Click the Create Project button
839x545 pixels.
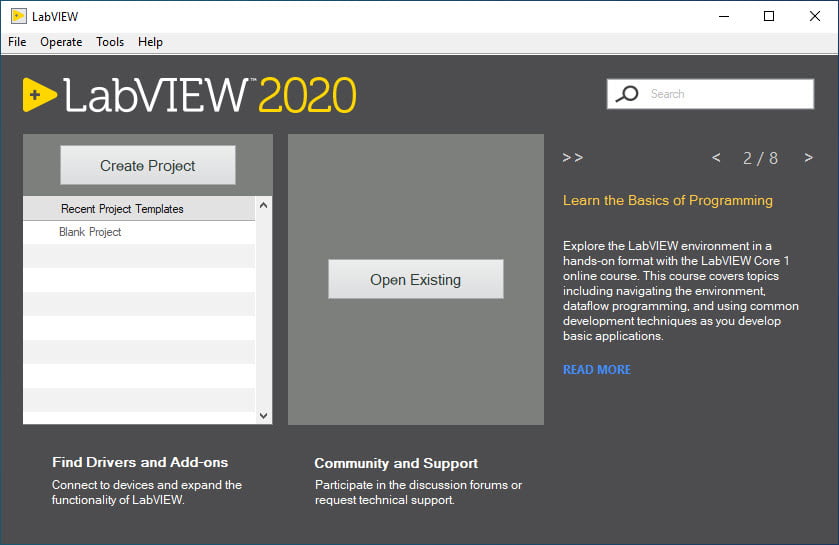click(148, 165)
